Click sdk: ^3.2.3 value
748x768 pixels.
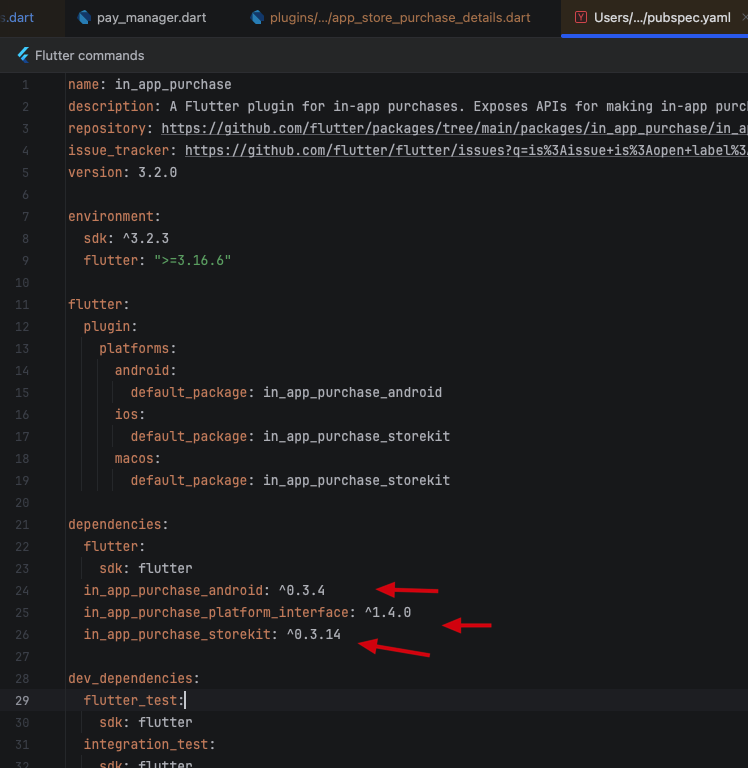pyautogui.click(x=126, y=239)
